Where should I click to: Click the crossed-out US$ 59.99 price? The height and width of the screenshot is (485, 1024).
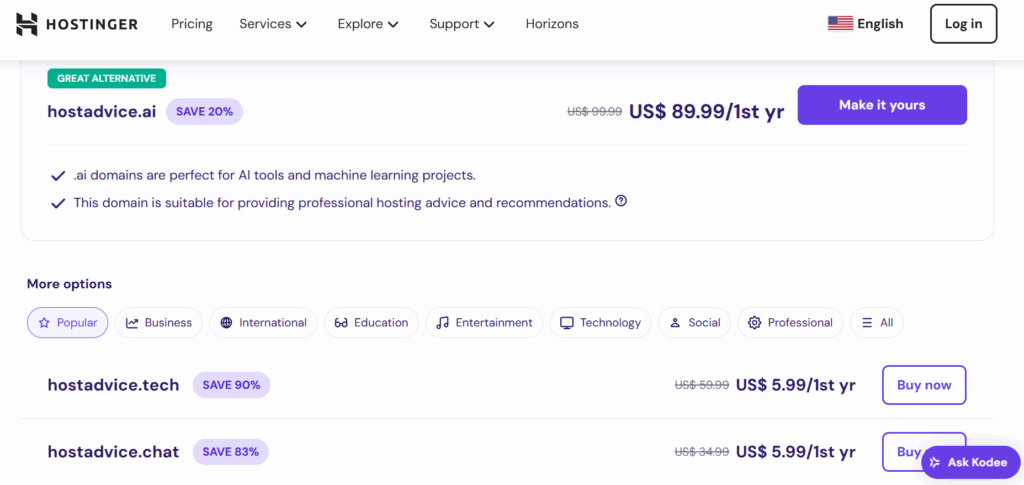click(702, 385)
